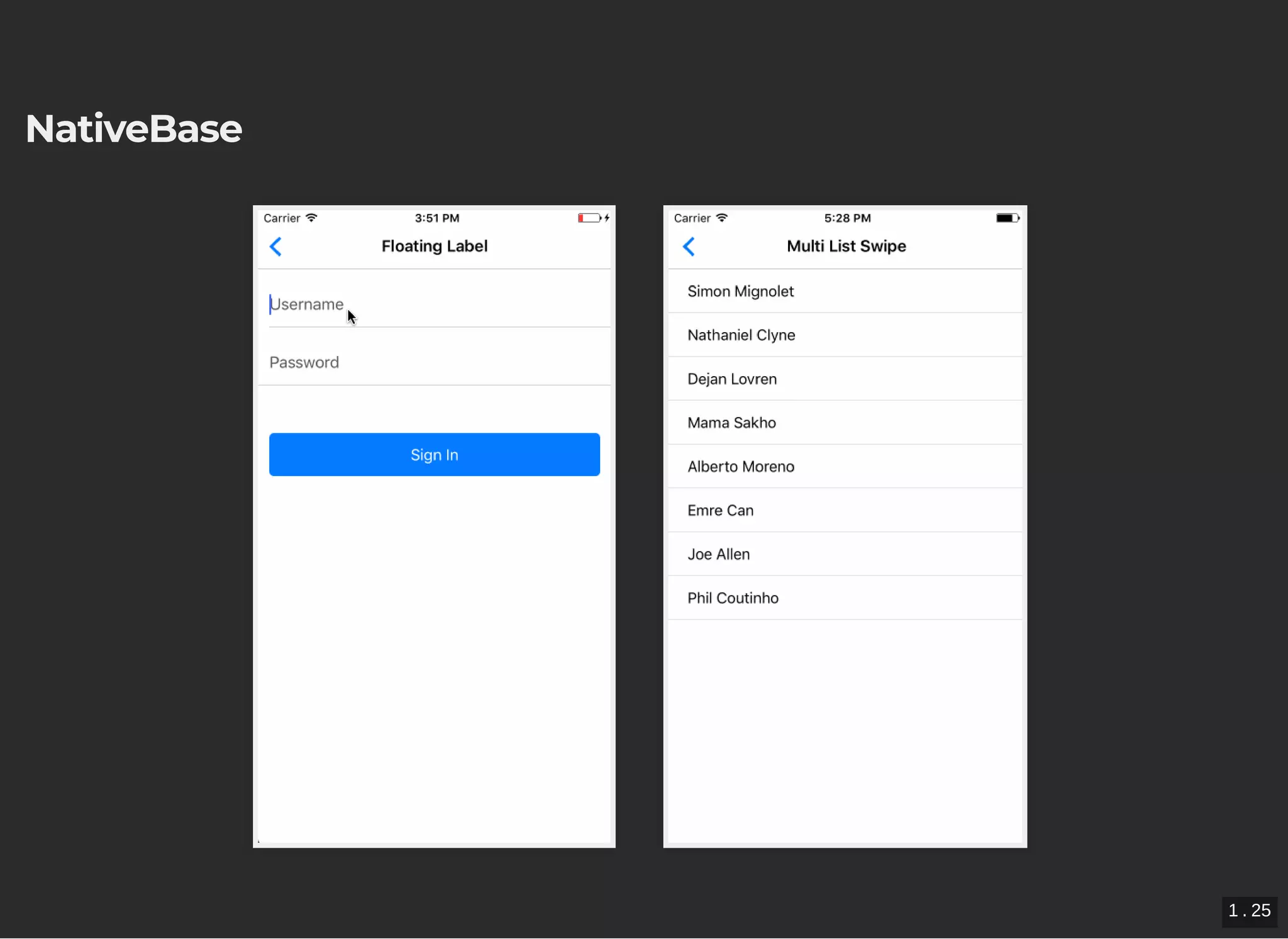Select Joe Allen in the list
Image resolution: width=1288 pixels, height=939 pixels.
click(845, 554)
